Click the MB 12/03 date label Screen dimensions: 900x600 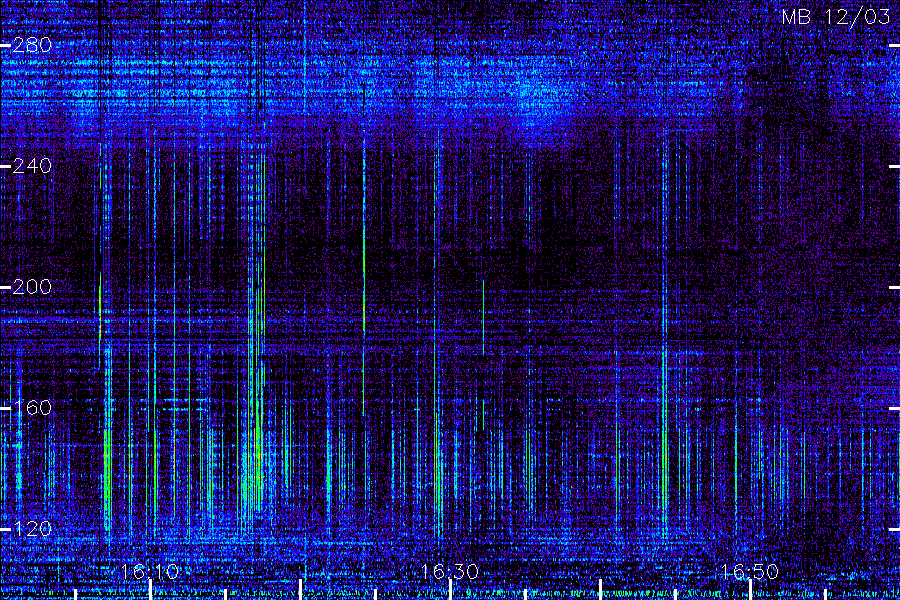point(836,17)
